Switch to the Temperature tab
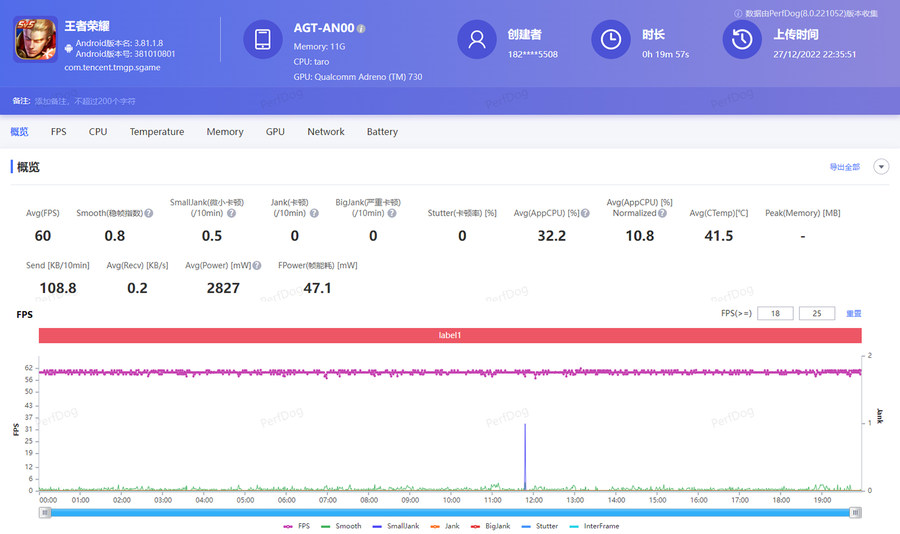The width and height of the screenshot is (900, 534). tap(157, 132)
